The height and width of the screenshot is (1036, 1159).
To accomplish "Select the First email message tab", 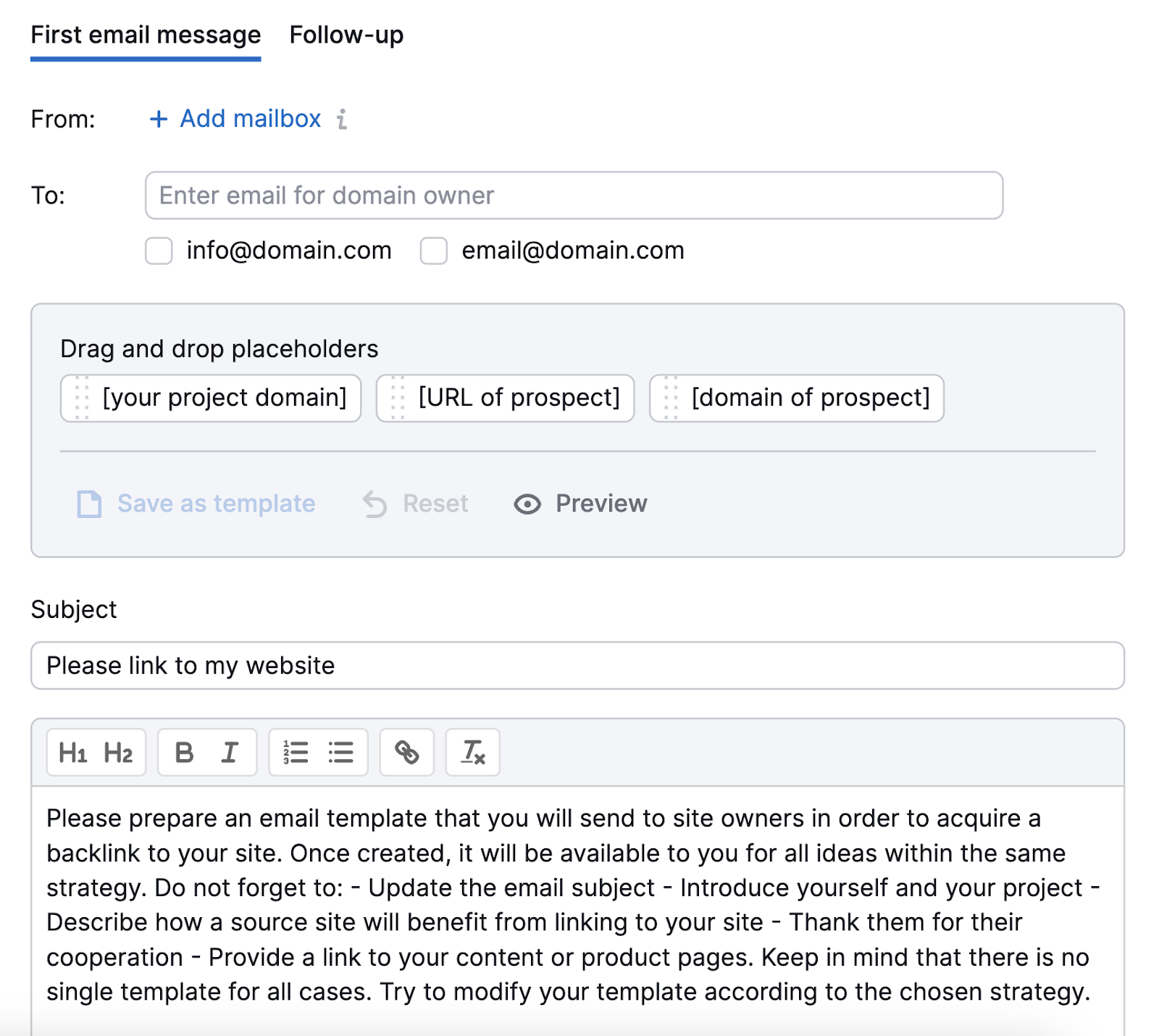I will tap(146, 35).
